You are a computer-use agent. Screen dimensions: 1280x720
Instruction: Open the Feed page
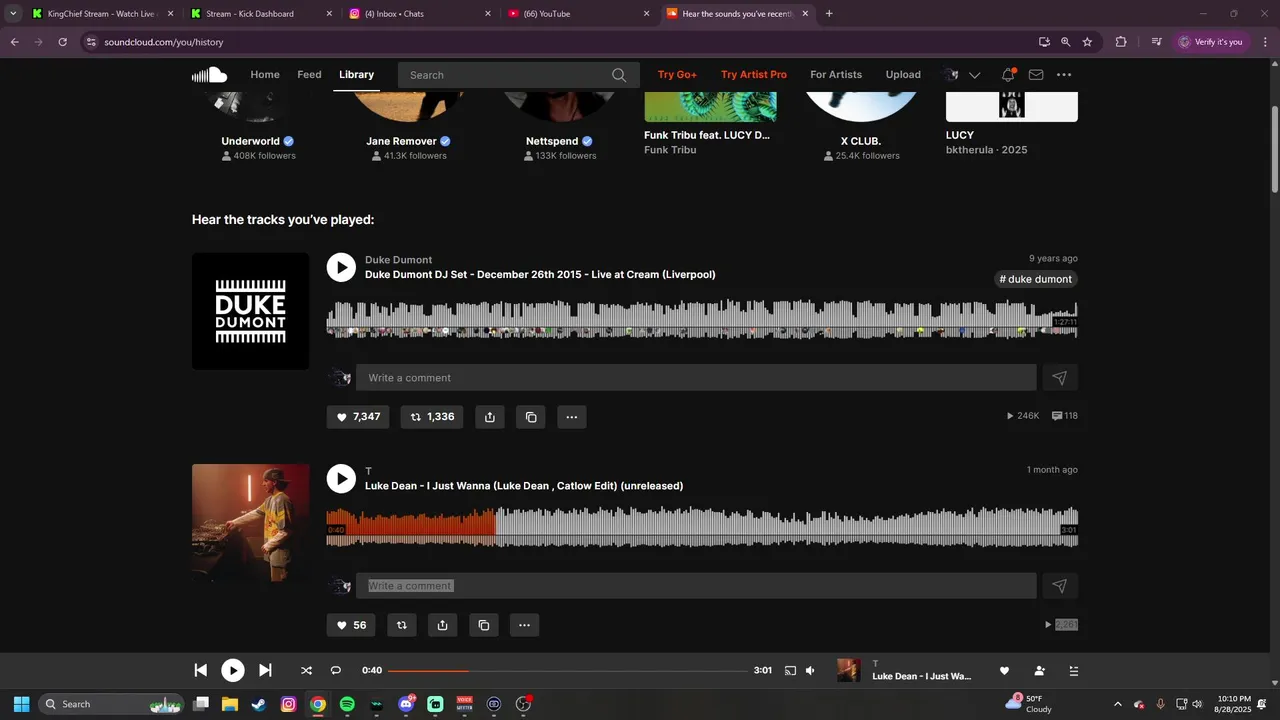(309, 75)
